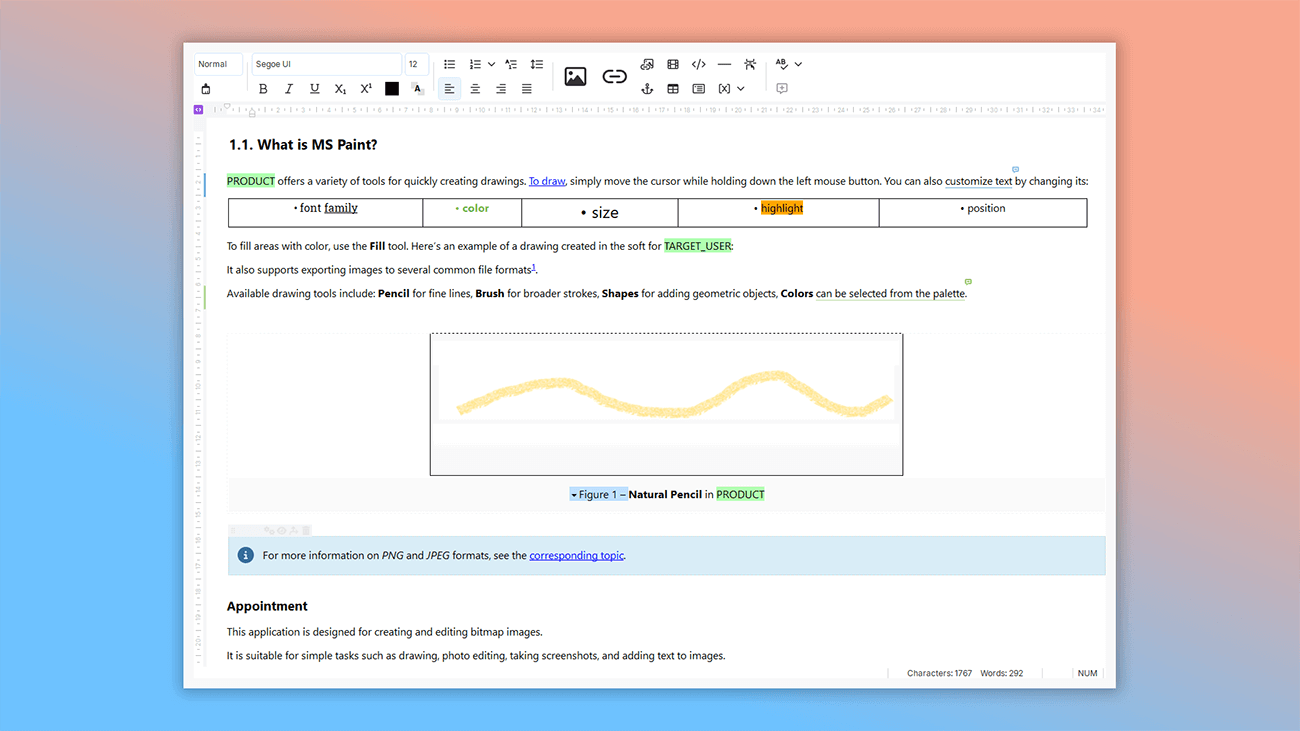
Task: Insert a table with the table icon
Action: [672, 88]
